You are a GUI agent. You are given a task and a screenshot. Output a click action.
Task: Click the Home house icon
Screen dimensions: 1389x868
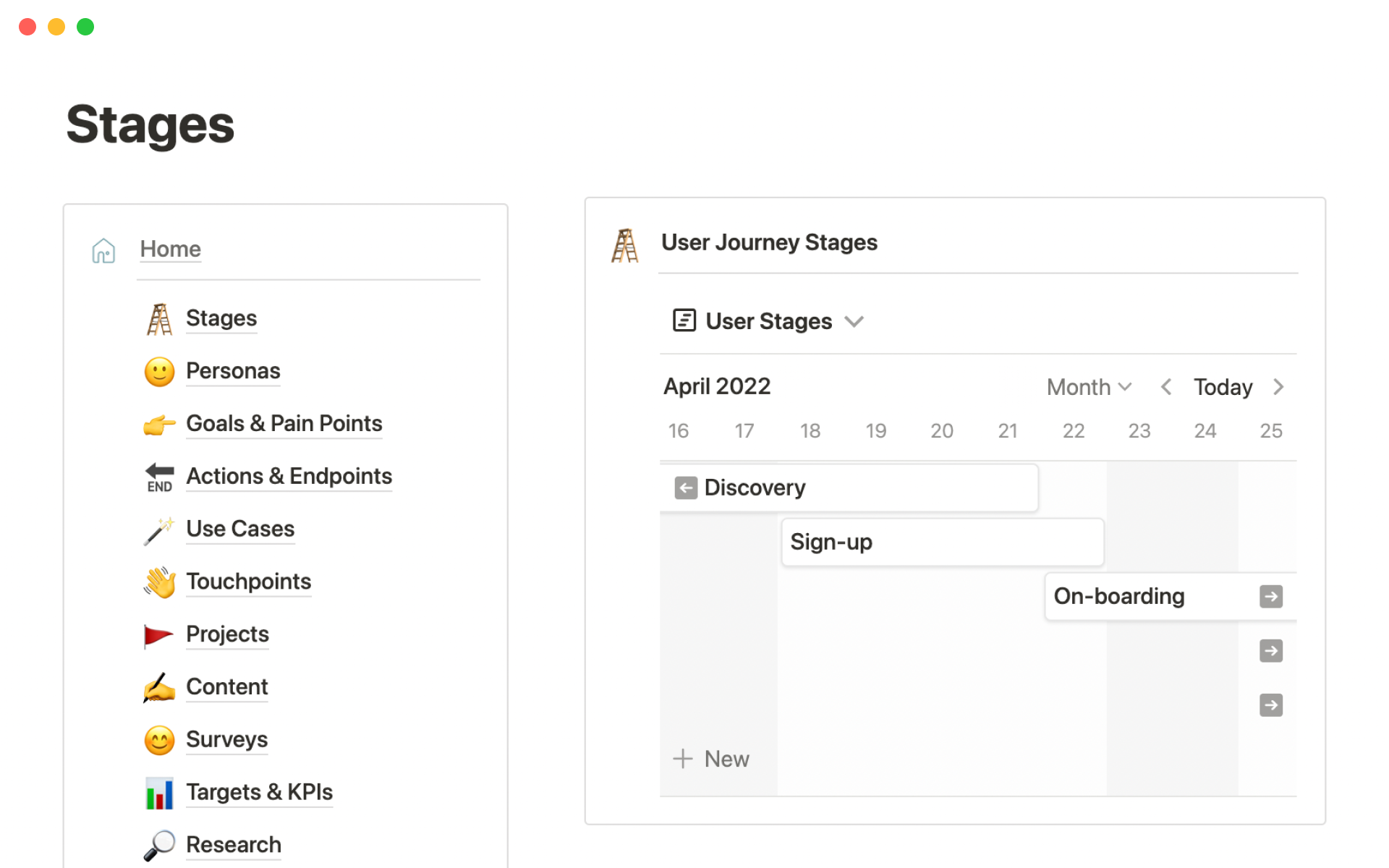click(x=103, y=250)
